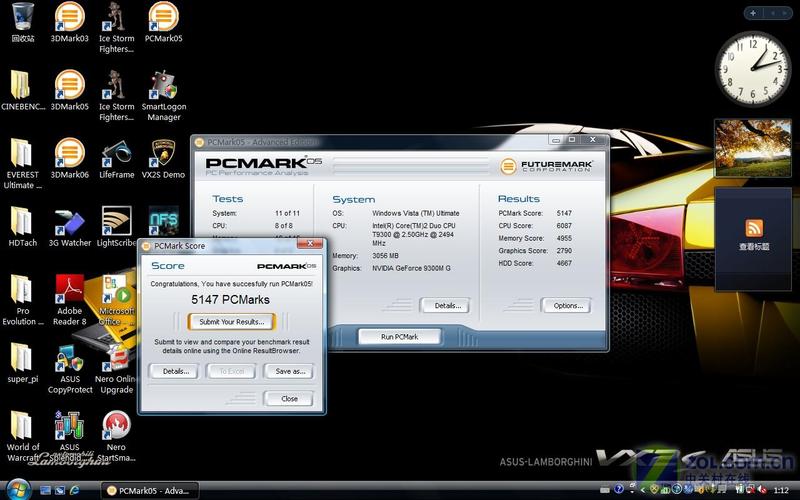Open the World of Warcraft folder
The height and width of the screenshot is (500, 800).
click(22, 436)
